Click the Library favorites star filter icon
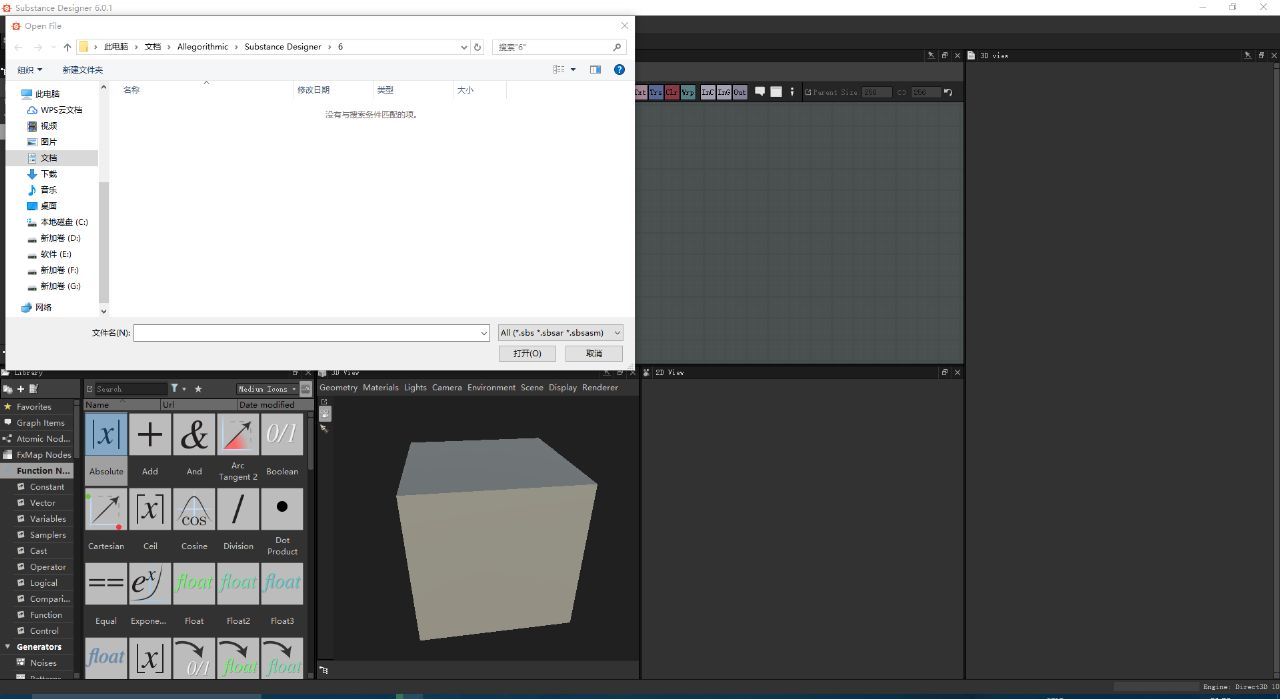 point(198,388)
